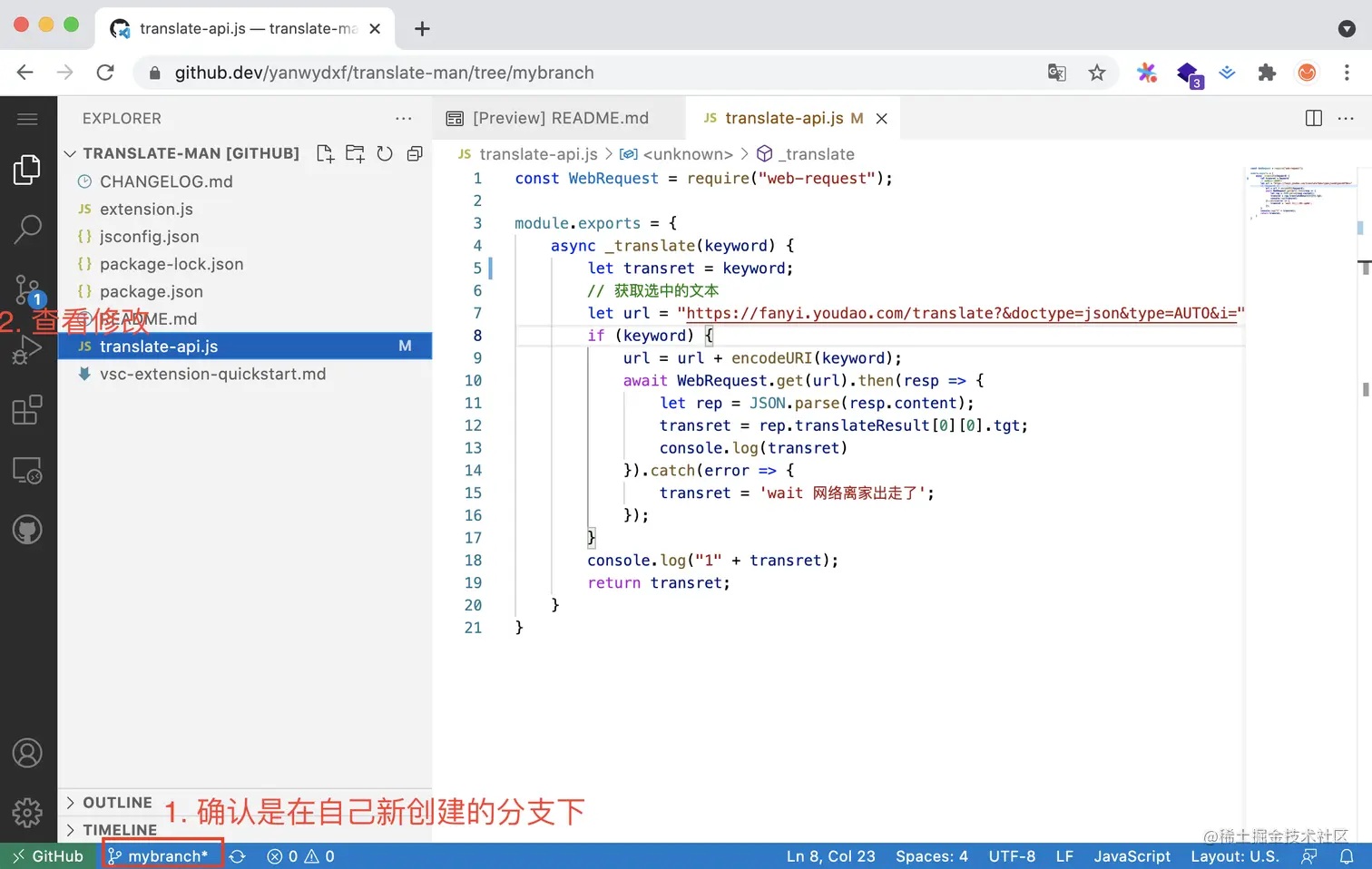Open Explorer views and more actions menu
Viewport: 1372px width, 869px height.
click(404, 119)
